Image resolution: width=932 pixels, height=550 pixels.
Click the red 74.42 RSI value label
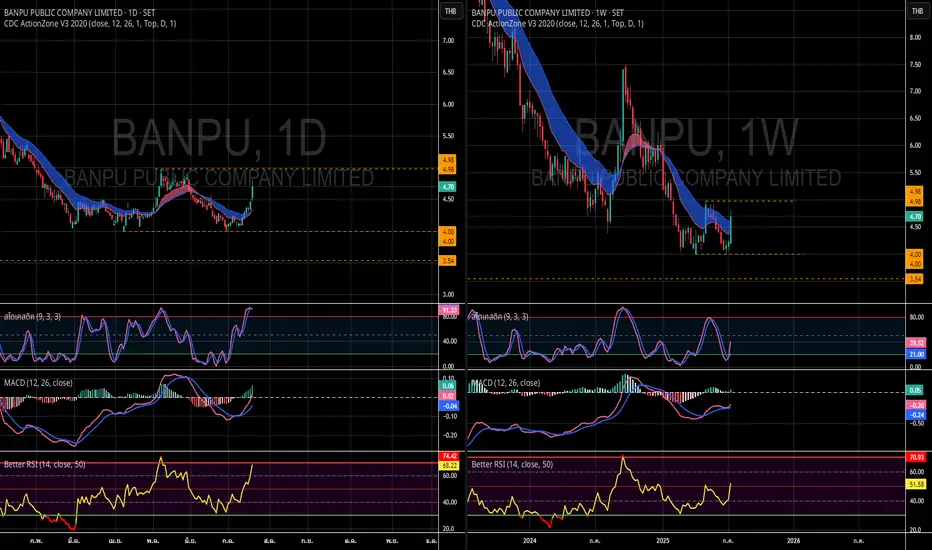448,457
